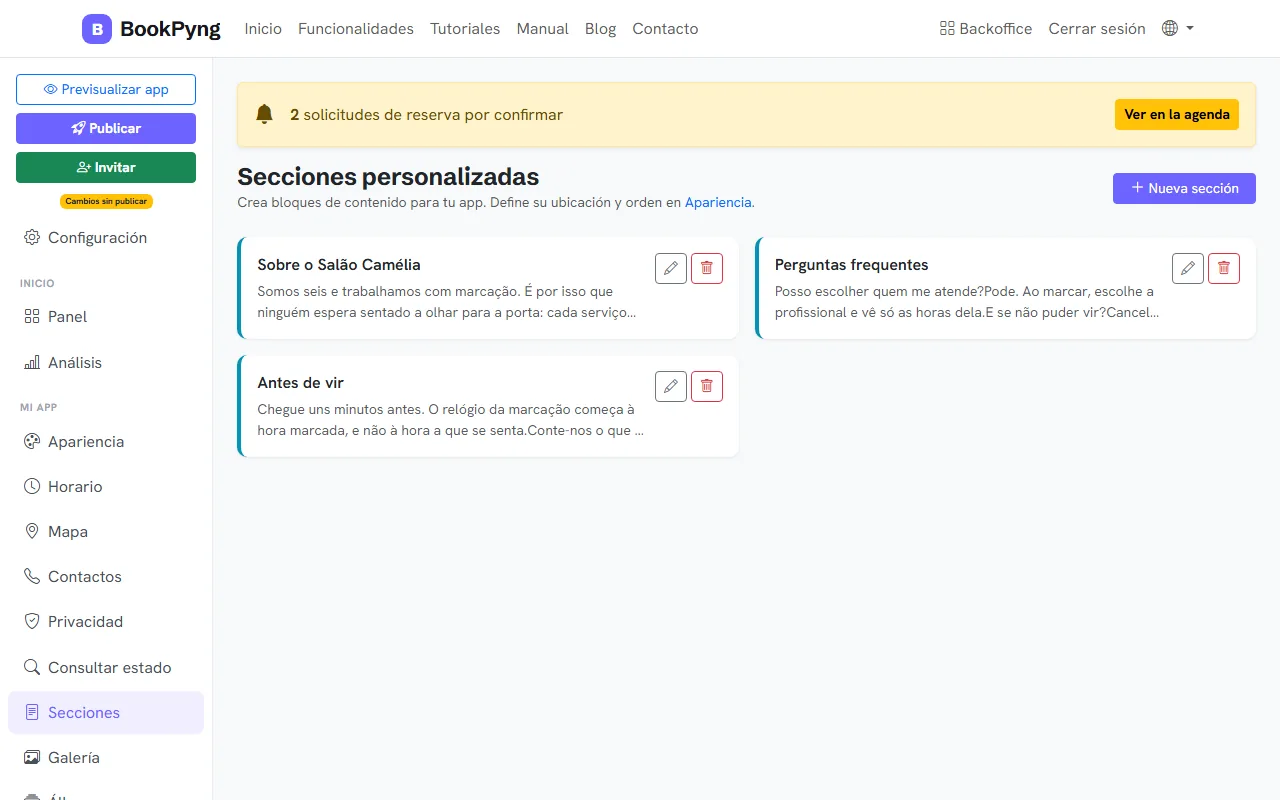
Task: Open the language globe dropdown
Action: click(x=1178, y=29)
